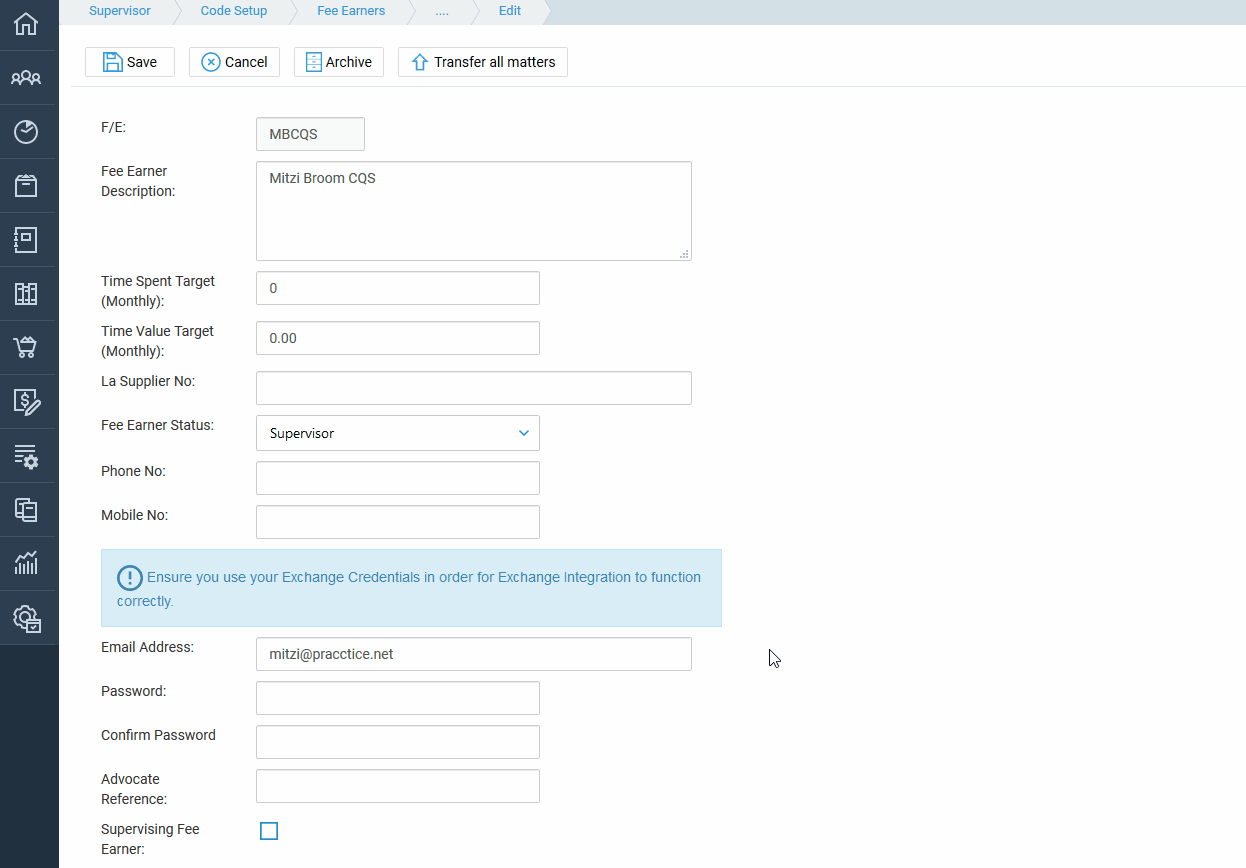Viewport: 1246px width, 868px height.
Task: Open the Clients people icon in sidebar
Action: coord(26,78)
